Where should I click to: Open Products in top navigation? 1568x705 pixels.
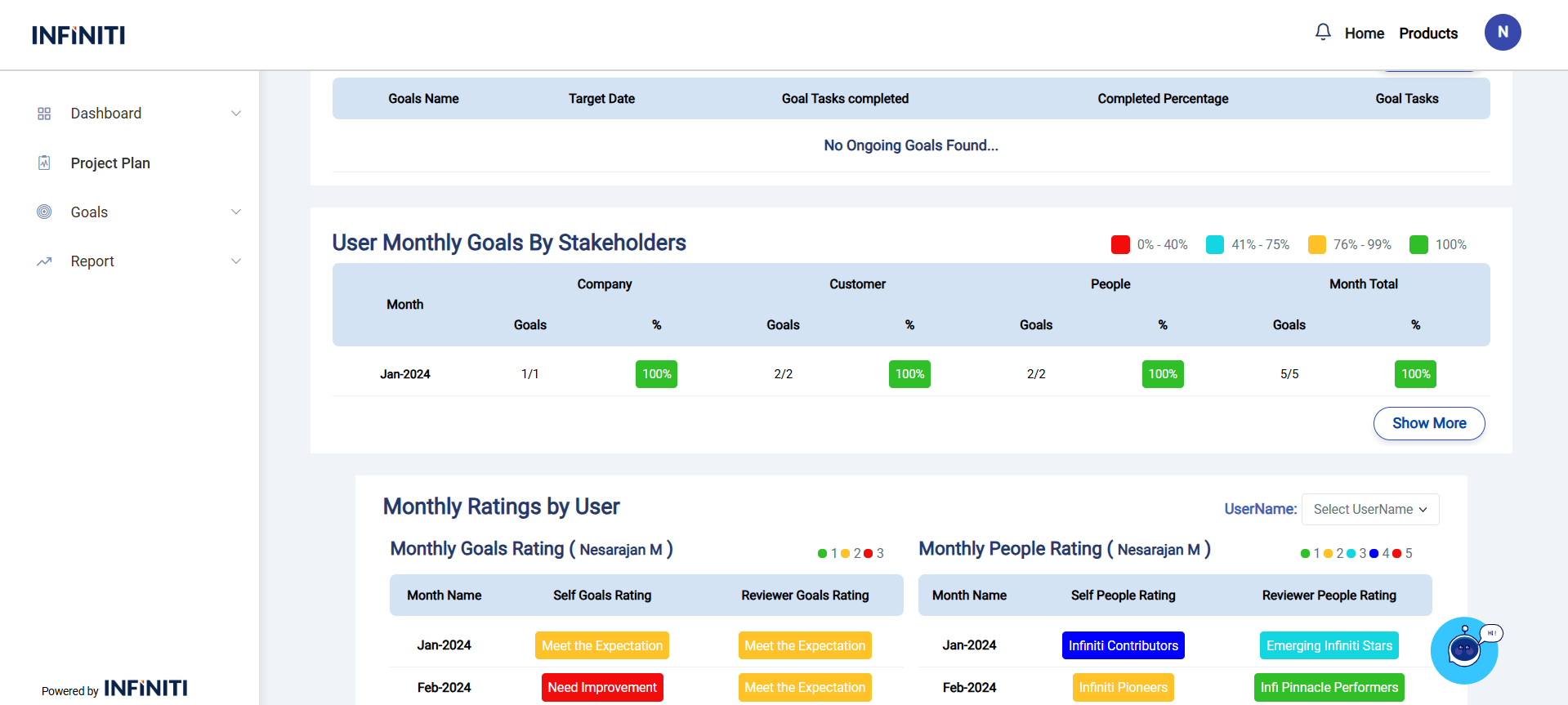(1427, 33)
